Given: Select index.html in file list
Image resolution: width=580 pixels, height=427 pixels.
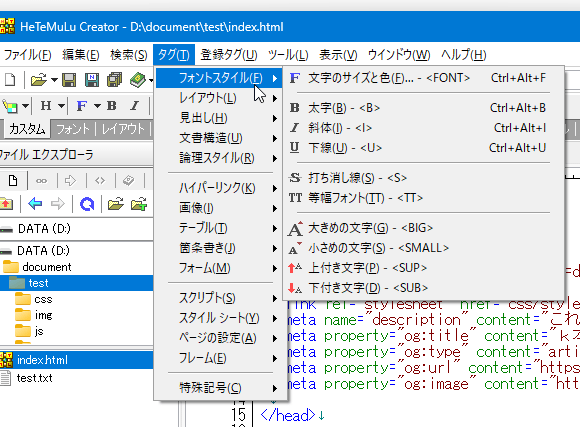Looking at the screenshot, I should (42, 360).
